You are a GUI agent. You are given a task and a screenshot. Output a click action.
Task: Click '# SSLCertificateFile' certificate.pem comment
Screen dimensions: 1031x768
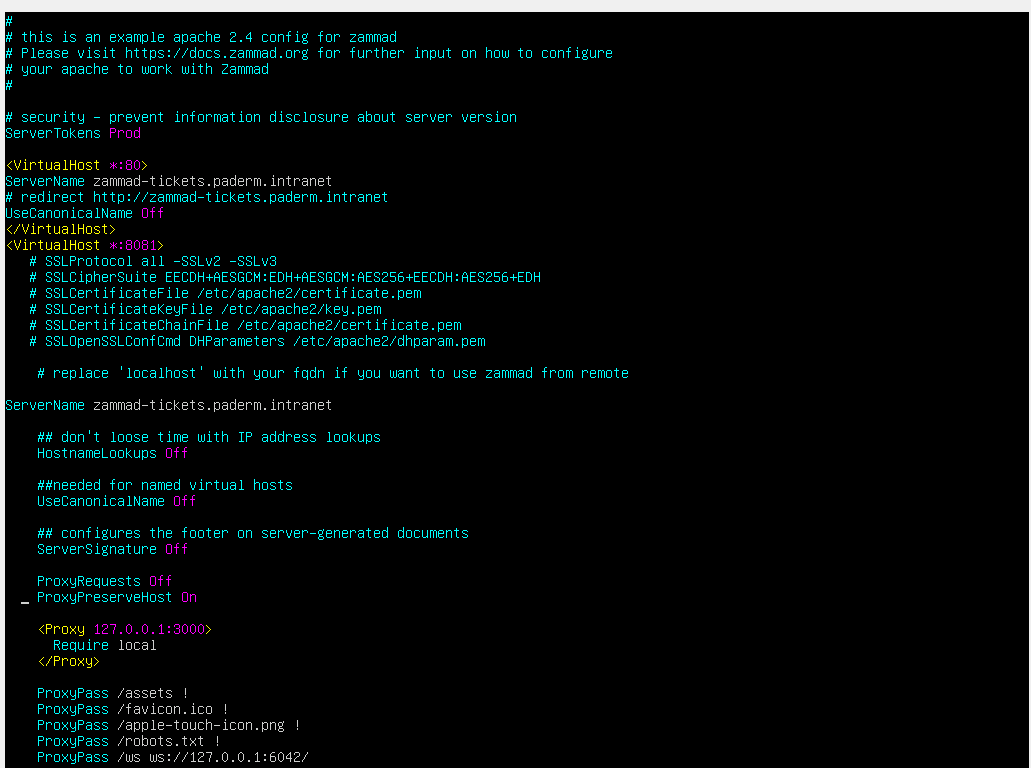[226, 293]
